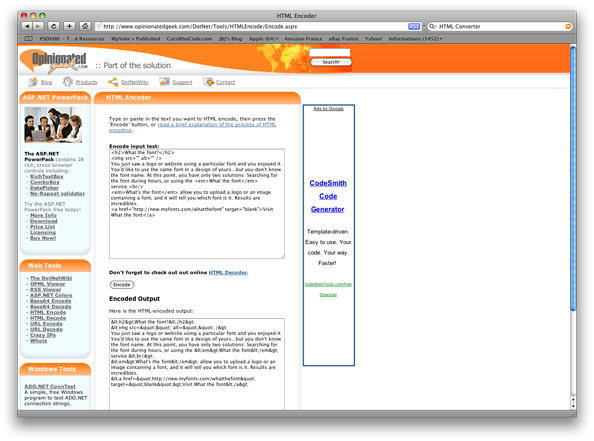Screen dimensions: 594x441
Task: Click the Blog icon in site navigation
Action: tap(33, 82)
